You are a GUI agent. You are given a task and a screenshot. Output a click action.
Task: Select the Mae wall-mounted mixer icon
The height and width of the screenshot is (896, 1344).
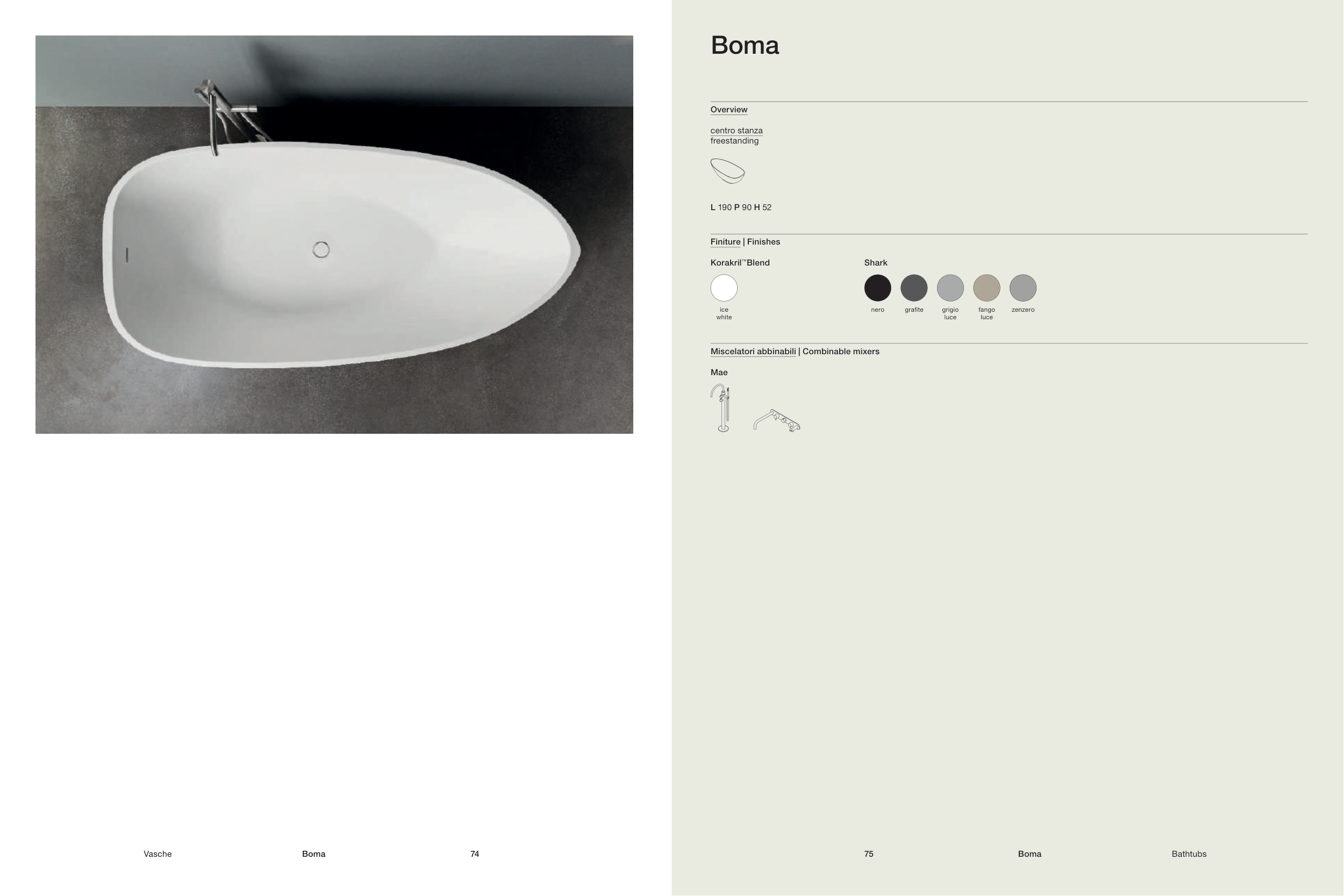(x=777, y=420)
